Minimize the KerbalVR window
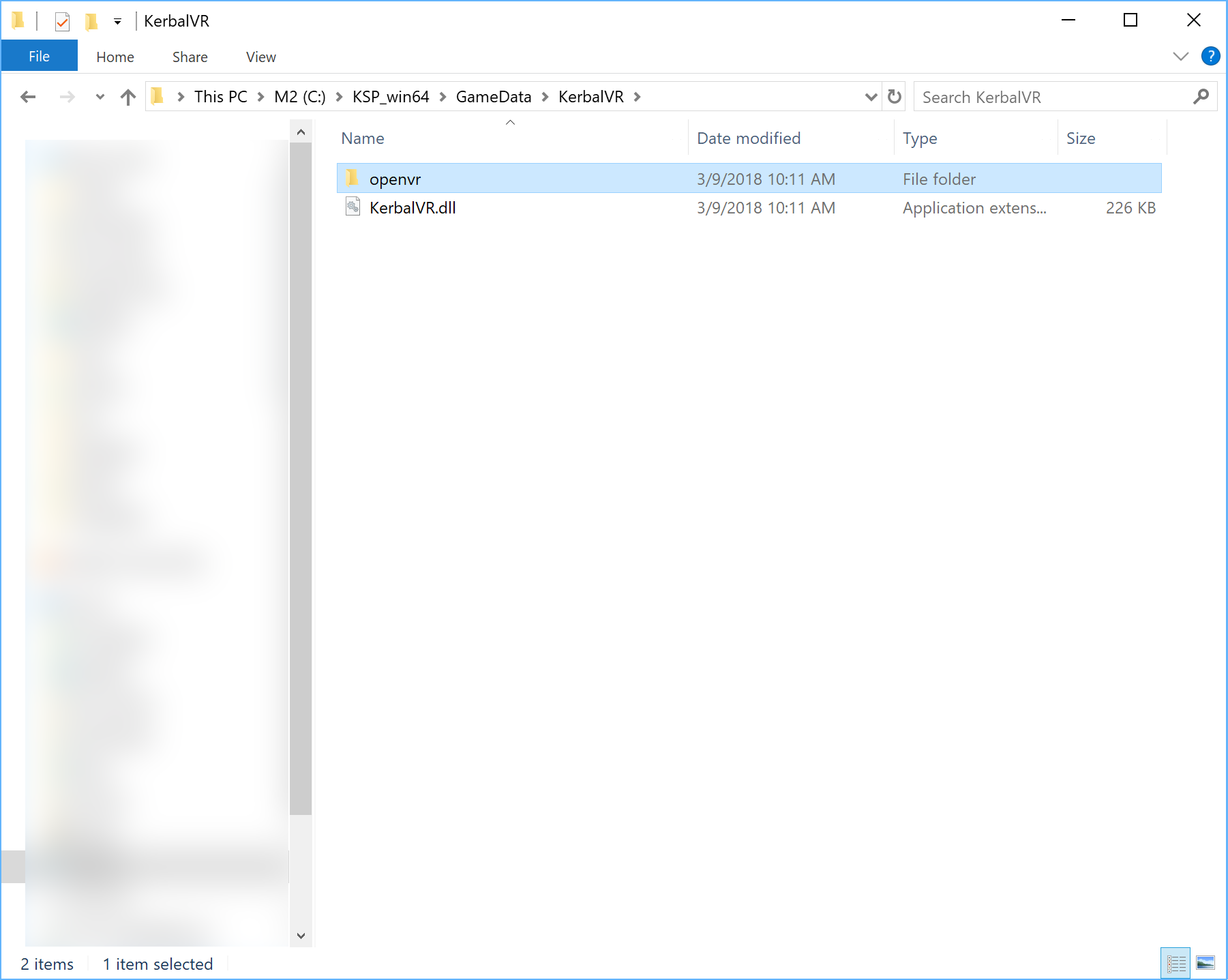Screen dimensions: 1228x980 [1068, 20]
